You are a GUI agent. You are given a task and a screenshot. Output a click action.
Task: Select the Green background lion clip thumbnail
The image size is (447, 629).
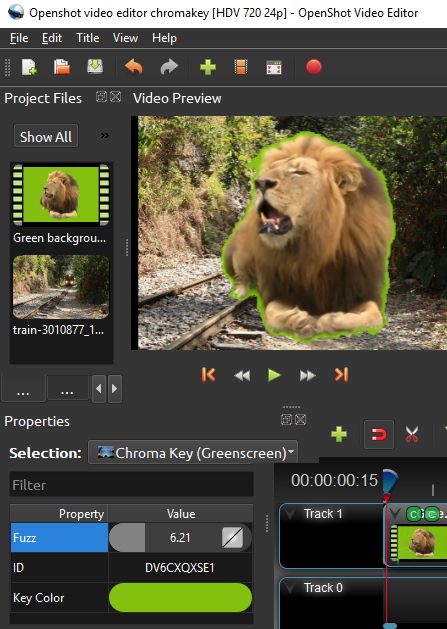pyautogui.click(x=61, y=194)
